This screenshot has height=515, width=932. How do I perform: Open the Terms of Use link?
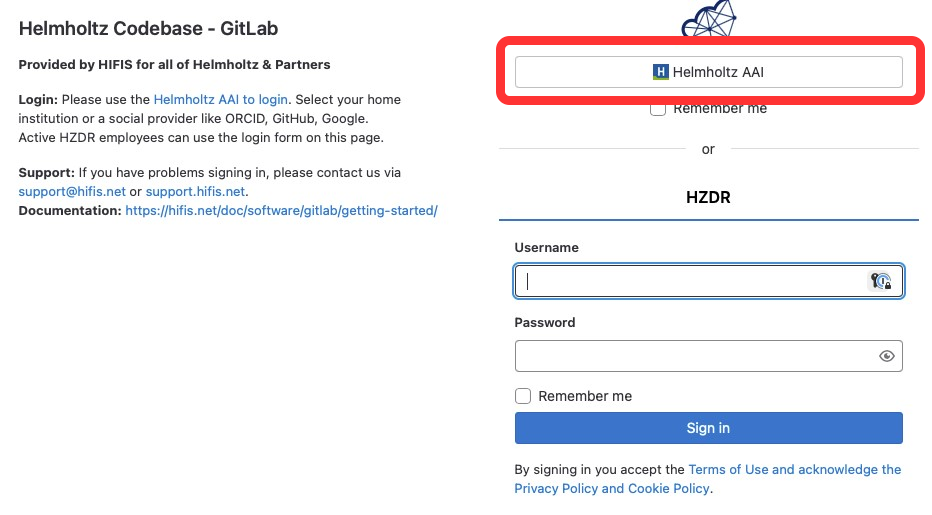pos(728,469)
